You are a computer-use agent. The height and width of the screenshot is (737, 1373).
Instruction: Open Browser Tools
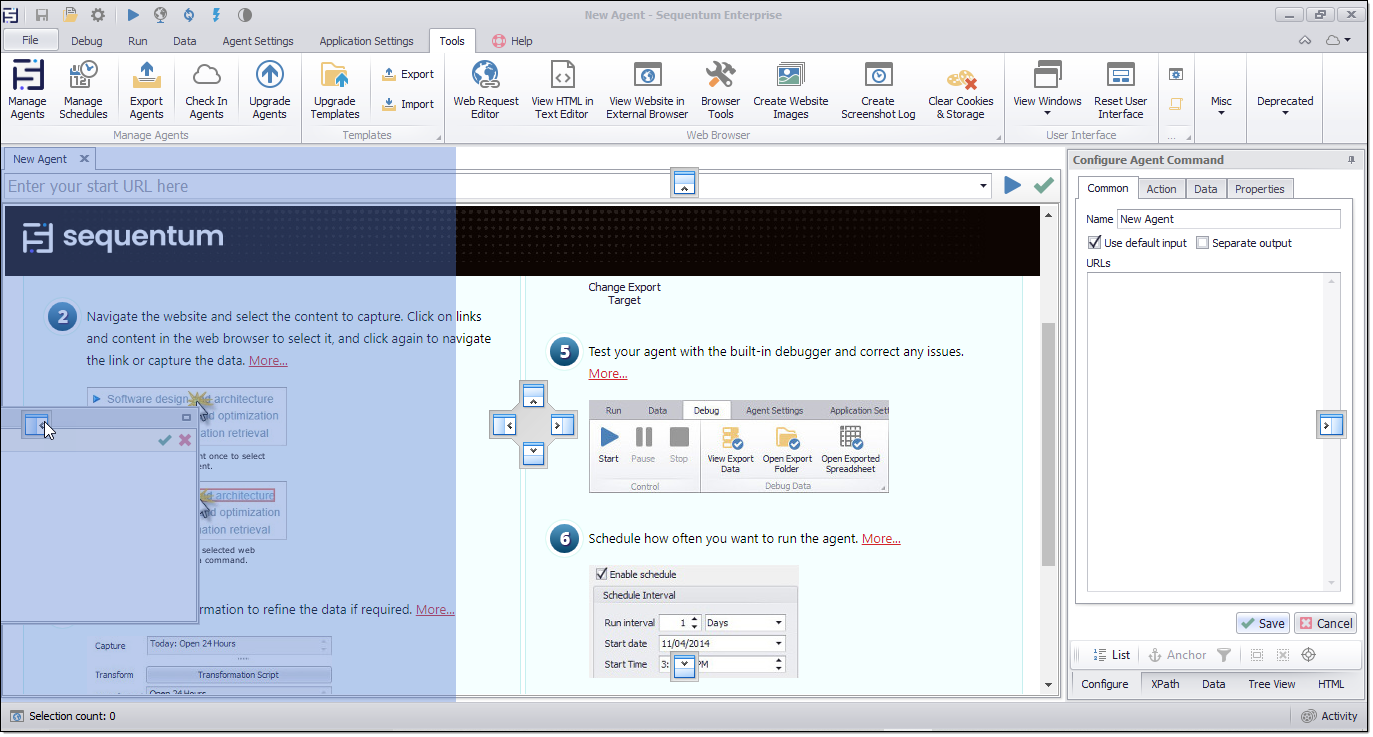point(720,89)
